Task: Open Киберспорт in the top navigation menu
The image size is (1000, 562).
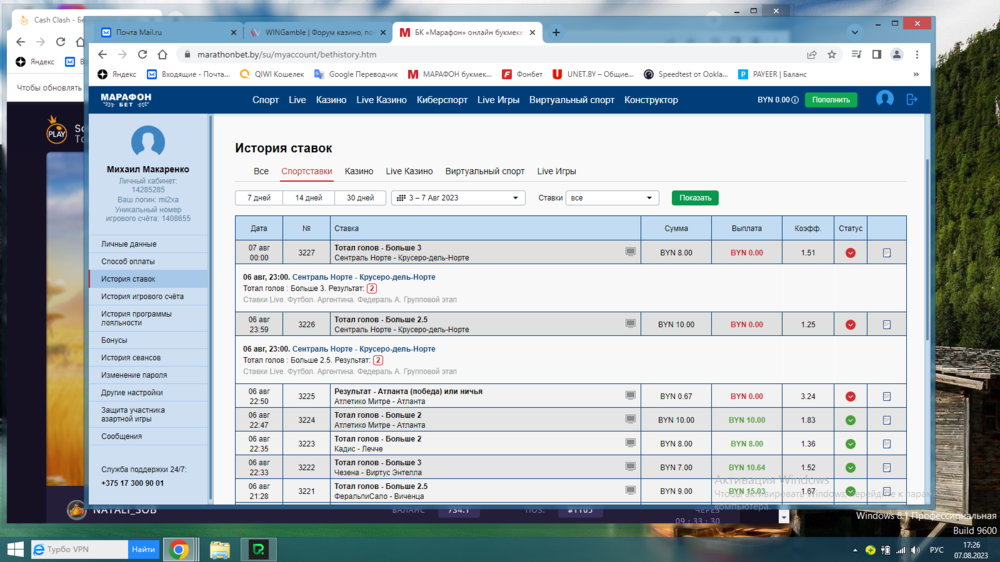Action: click(x=442, y=100)
